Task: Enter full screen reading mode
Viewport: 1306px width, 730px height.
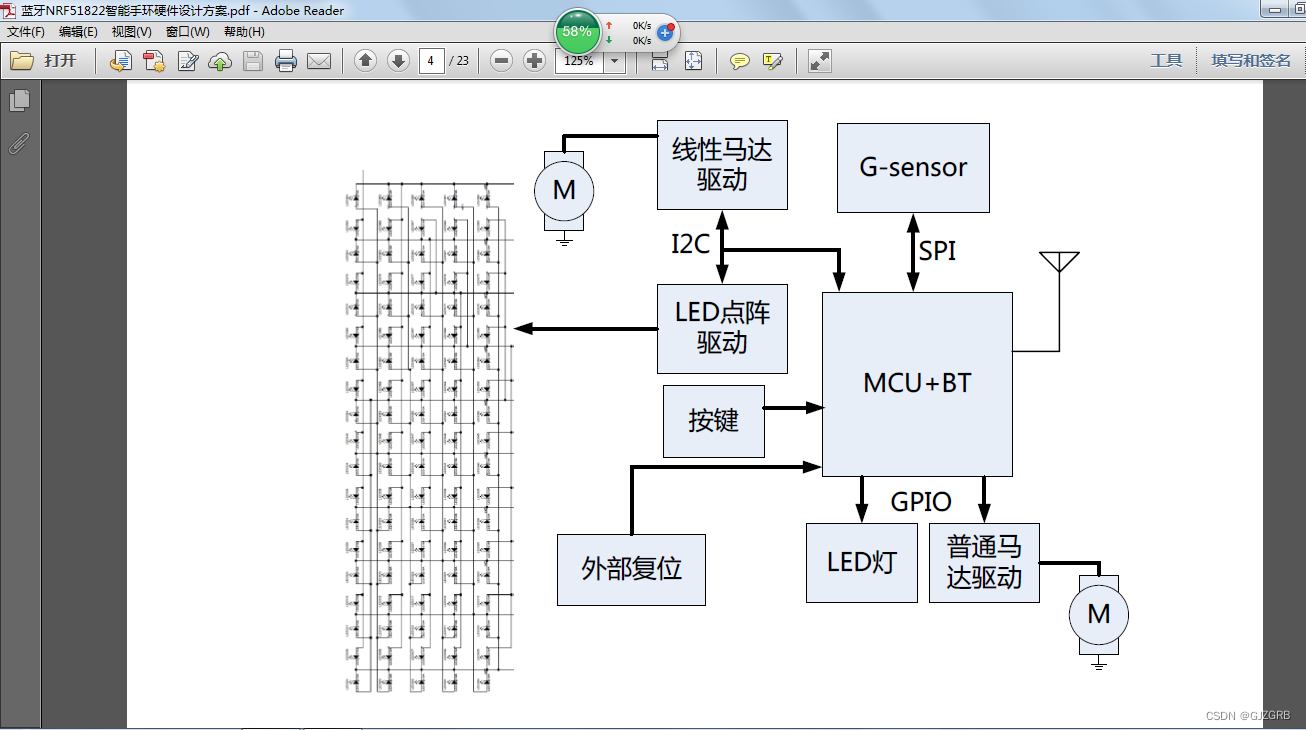Action: pyautogui.click(x=819, y=61)
